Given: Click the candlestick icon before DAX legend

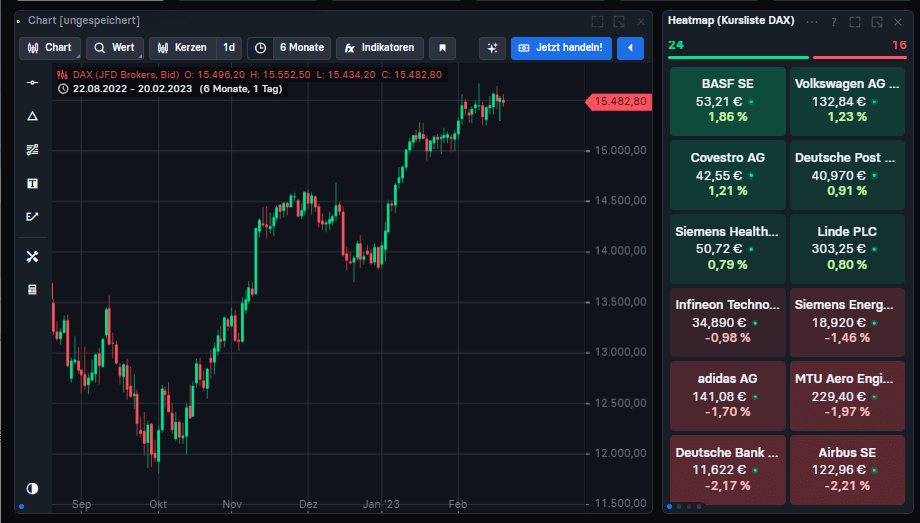Looking at the screenshot, I should point(62,75).
